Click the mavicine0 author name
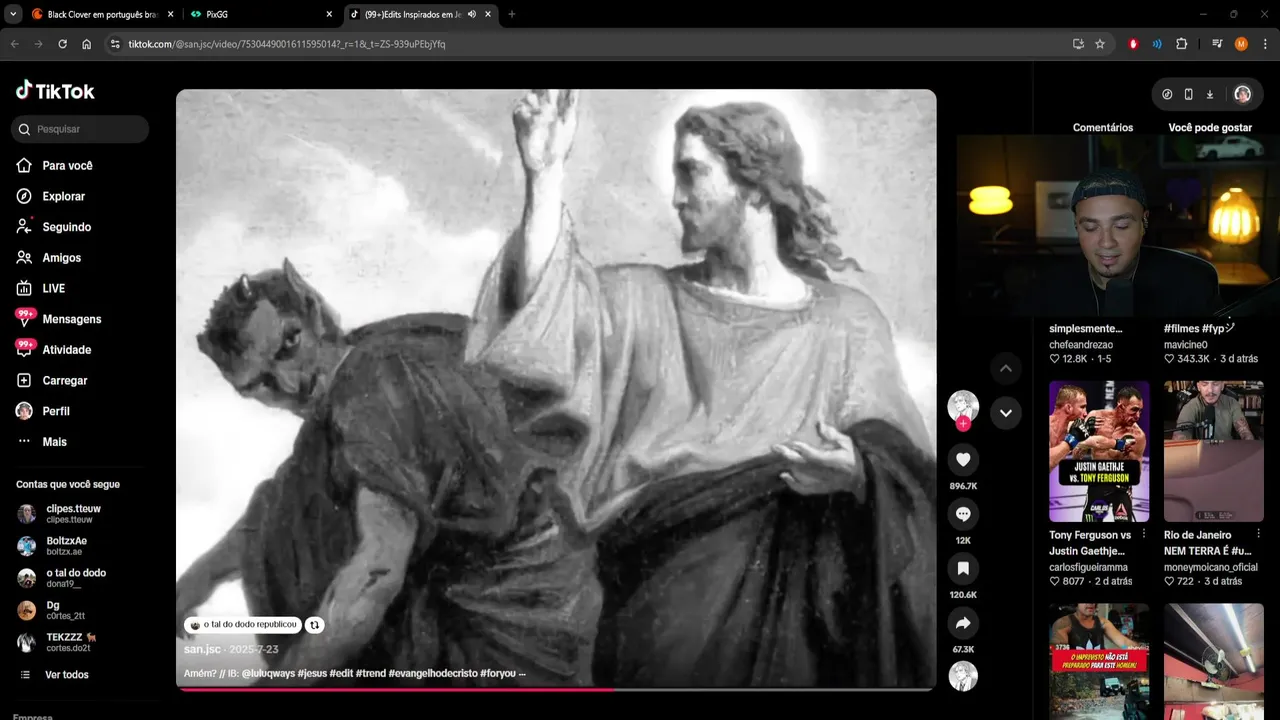 [x=1186, y=345]
